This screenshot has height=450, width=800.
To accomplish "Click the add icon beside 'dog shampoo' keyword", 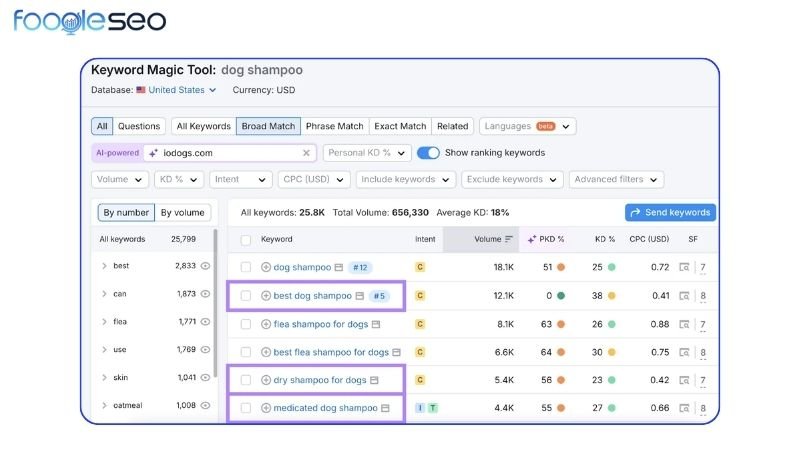I will point(266,267).
